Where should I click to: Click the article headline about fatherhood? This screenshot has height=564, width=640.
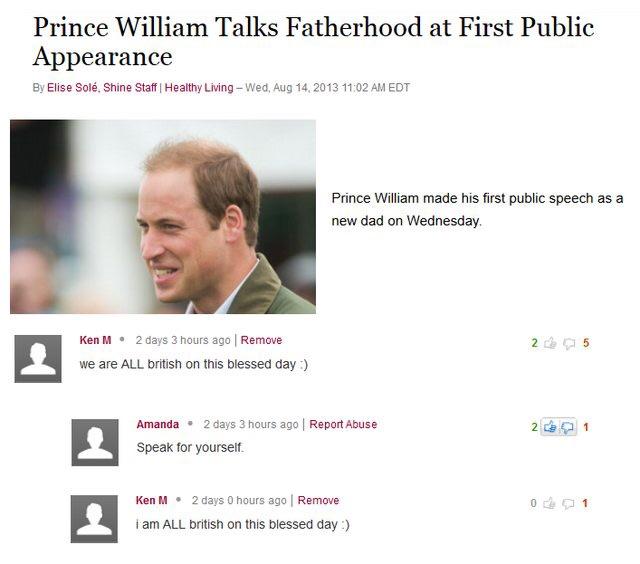[313, 41]
